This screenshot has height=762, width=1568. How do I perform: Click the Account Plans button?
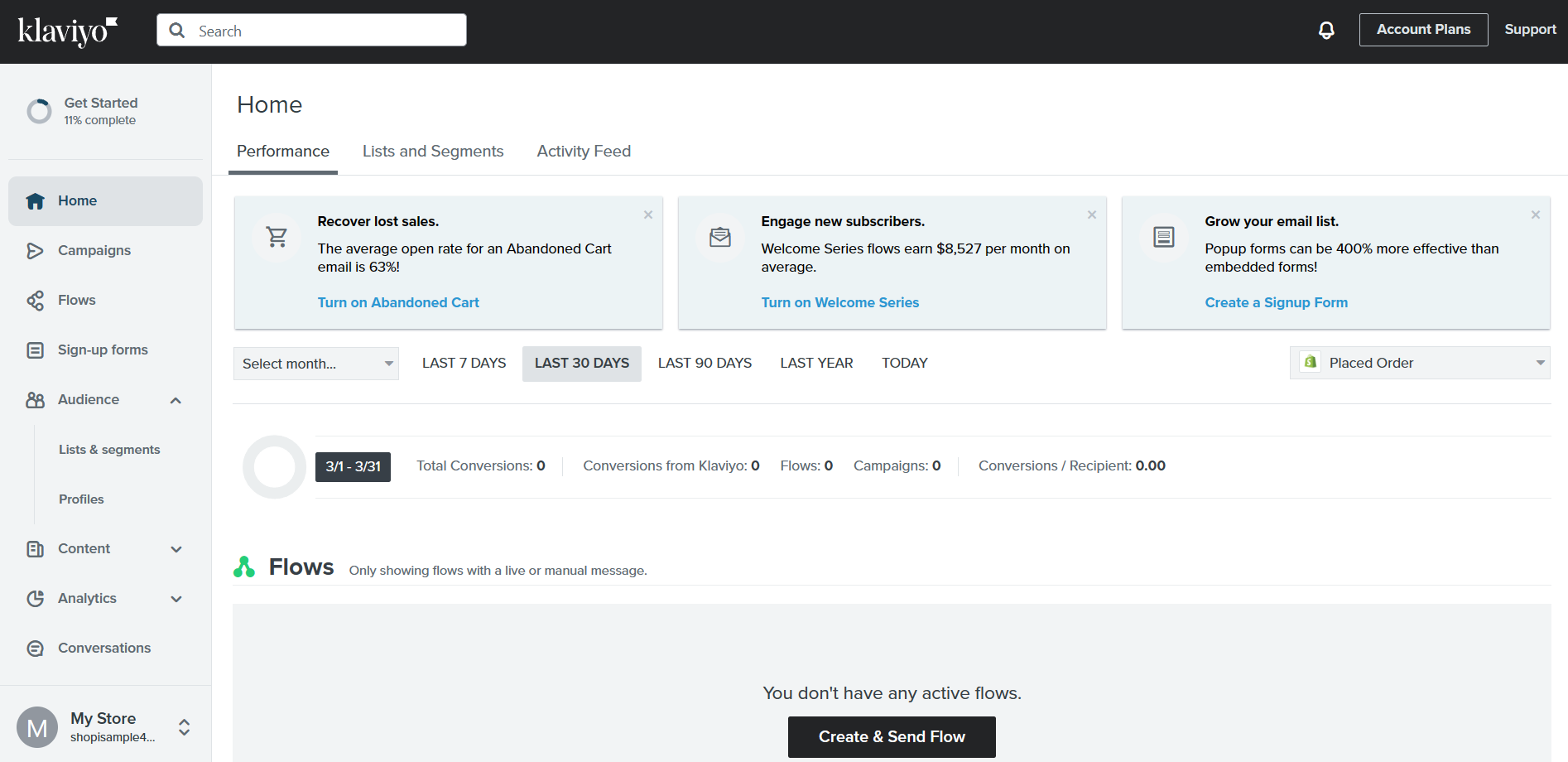tap(1424, 30)
